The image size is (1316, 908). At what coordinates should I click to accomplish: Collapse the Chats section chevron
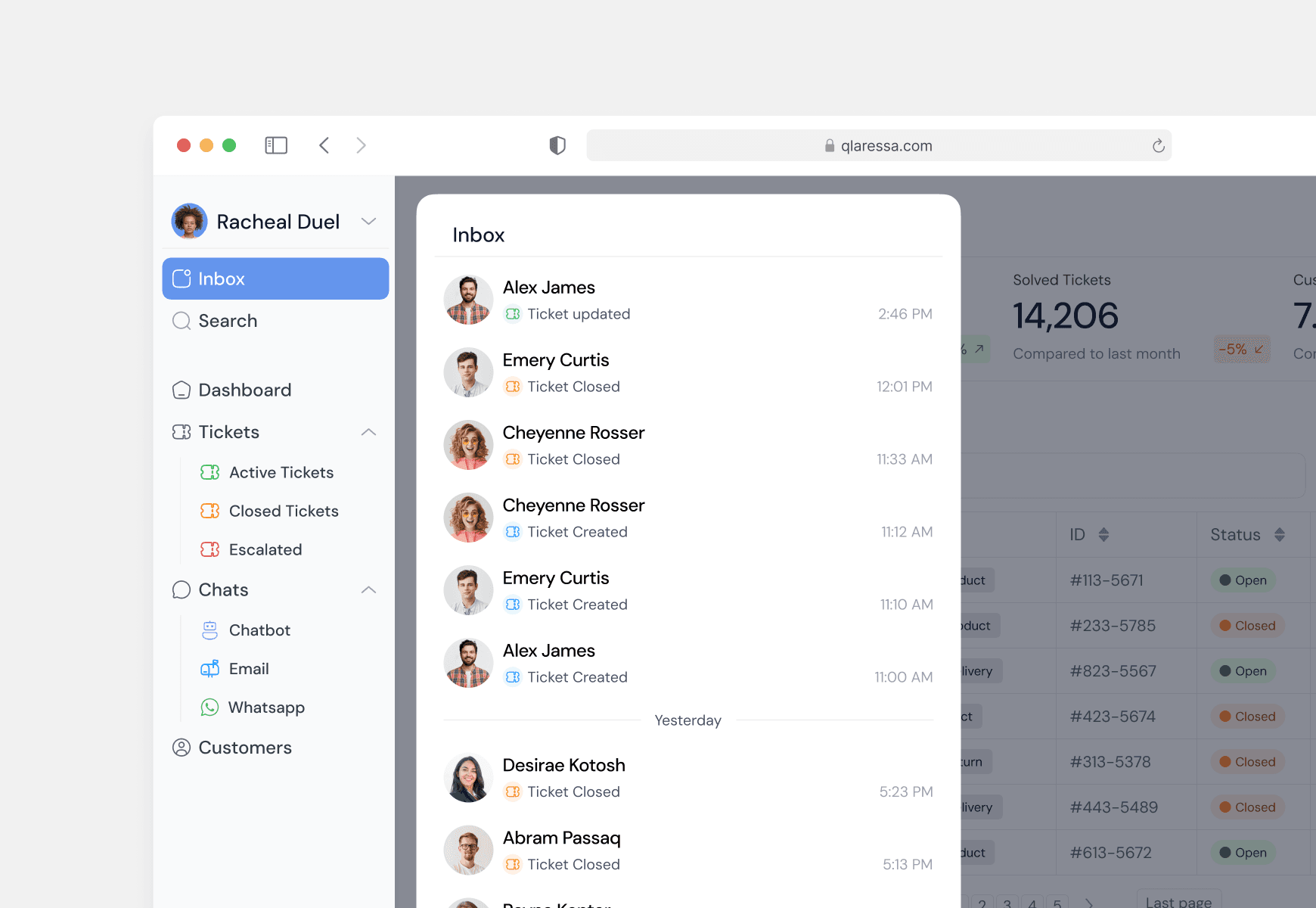pos(368,589)
